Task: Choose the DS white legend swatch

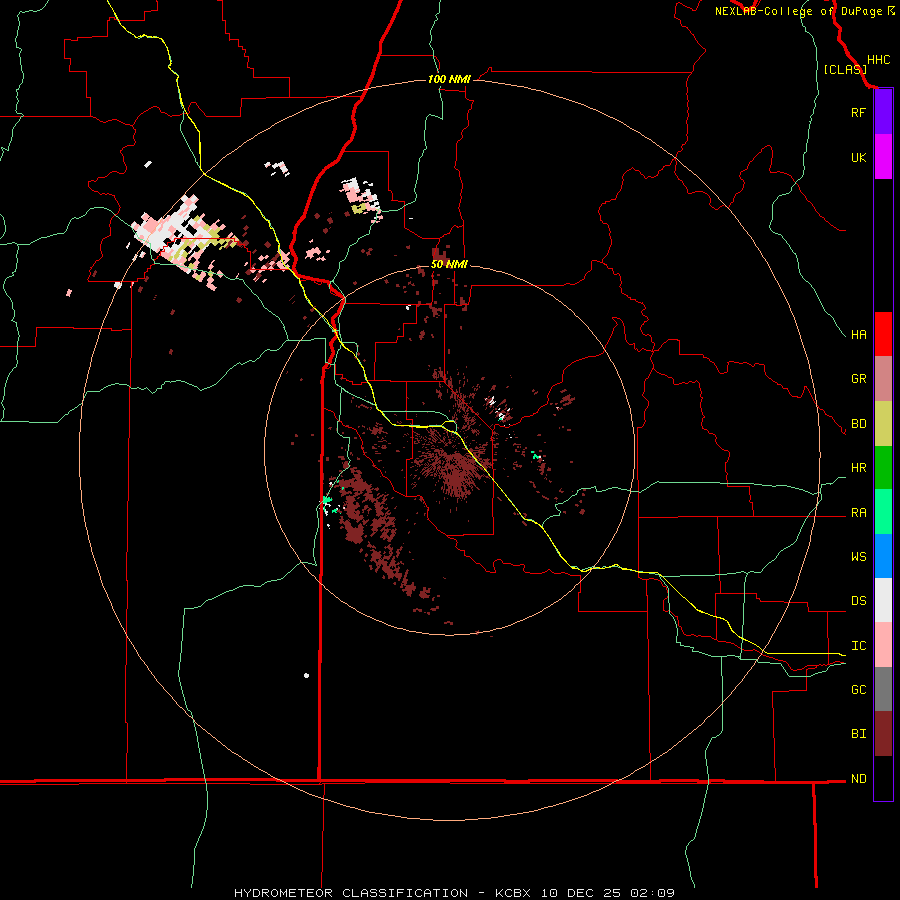Action: point(883,600)
